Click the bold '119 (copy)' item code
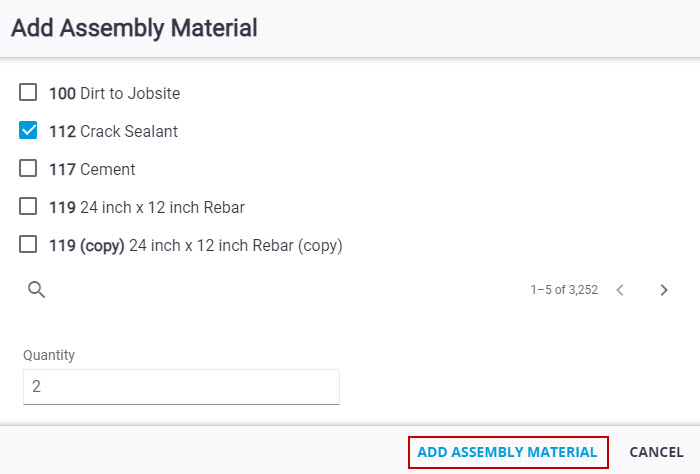Image resolution: width=700 pixels, height=474 pixels. coord(87,245)
